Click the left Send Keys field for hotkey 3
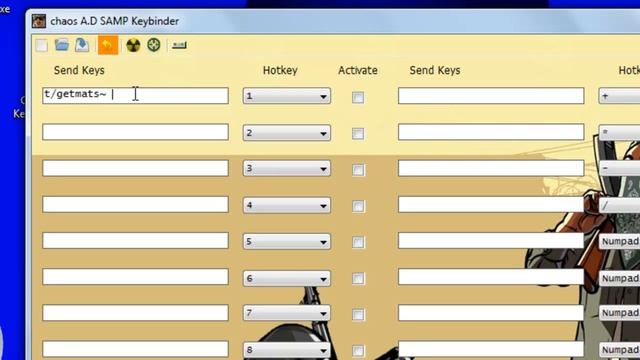Viewport: 640px width, 360px height. click(135, 168)
